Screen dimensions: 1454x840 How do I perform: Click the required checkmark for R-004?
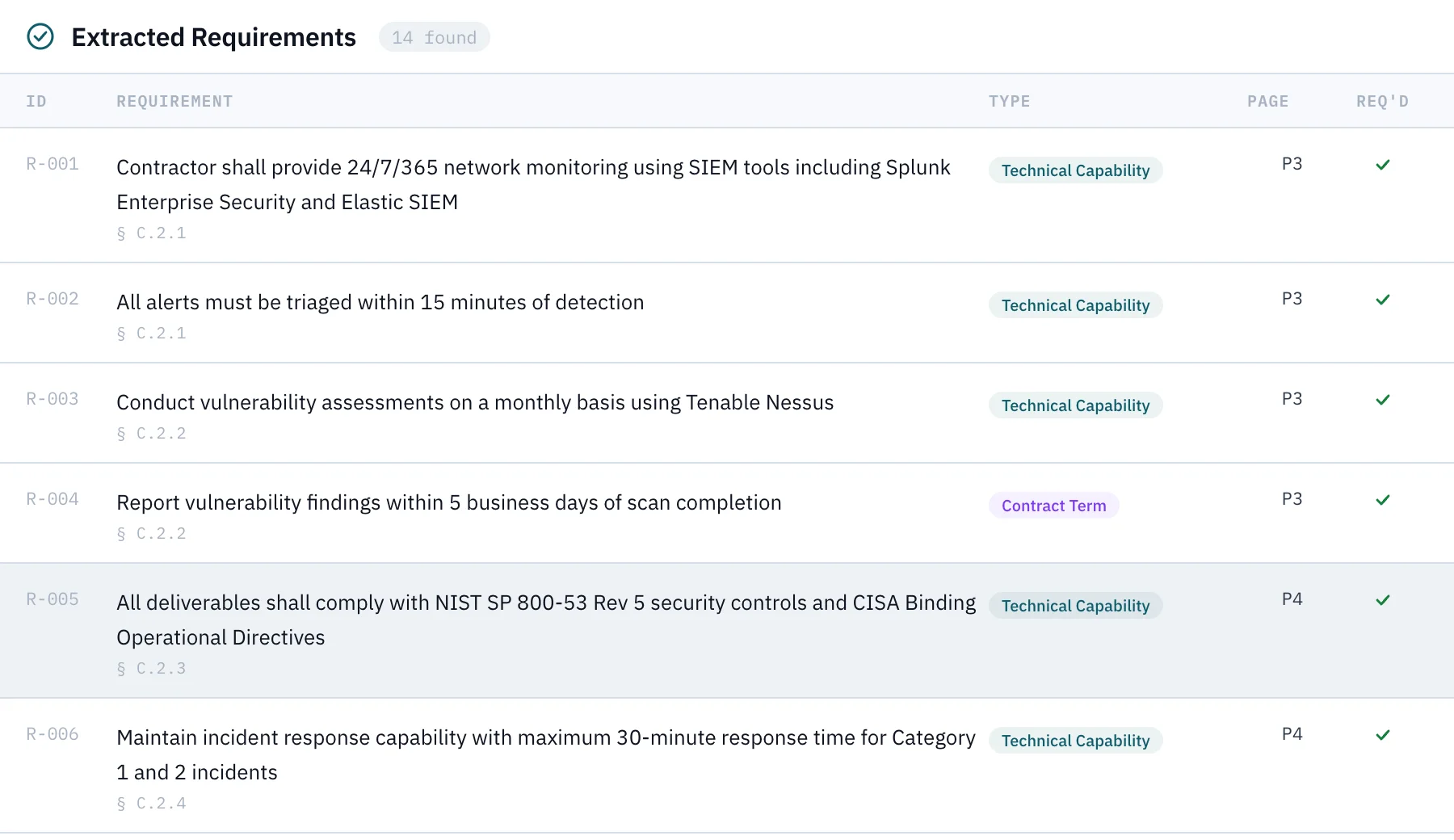[x=1383, y=500]
